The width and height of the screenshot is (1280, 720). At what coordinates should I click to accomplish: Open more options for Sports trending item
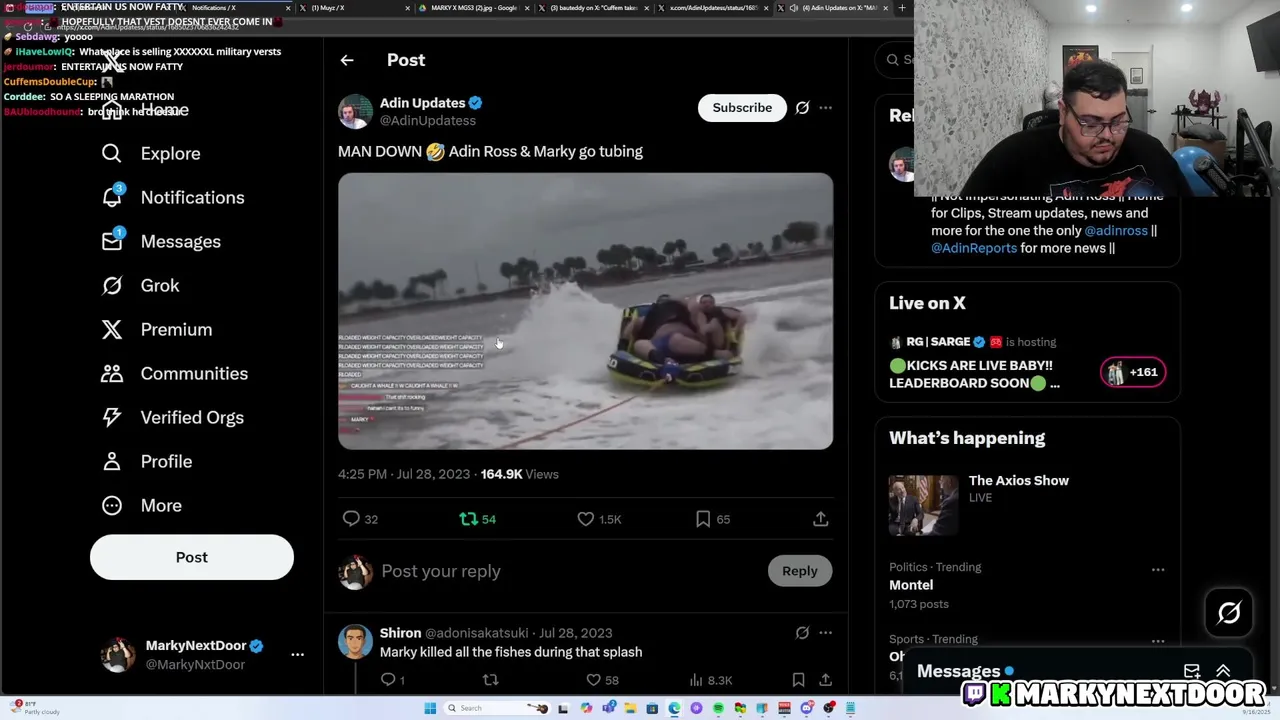[1158, 641]
